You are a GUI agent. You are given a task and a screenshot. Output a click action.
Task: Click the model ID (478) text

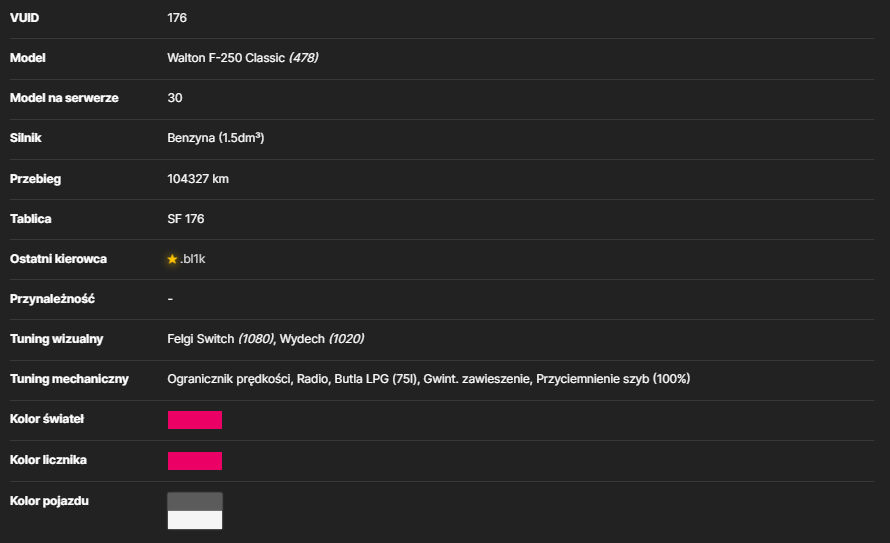[304, 58]
